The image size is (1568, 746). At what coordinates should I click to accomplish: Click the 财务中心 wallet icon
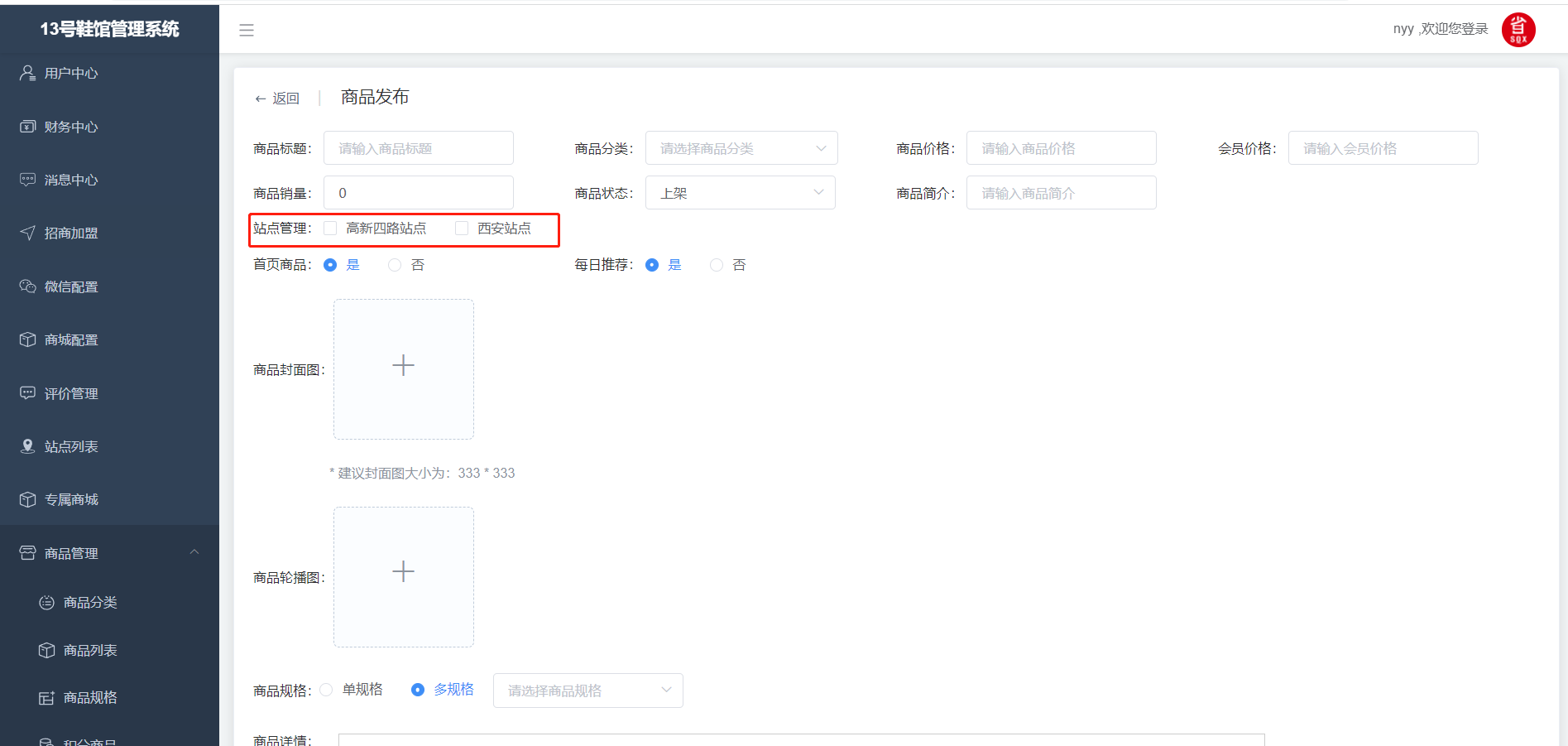click(27, 127)
